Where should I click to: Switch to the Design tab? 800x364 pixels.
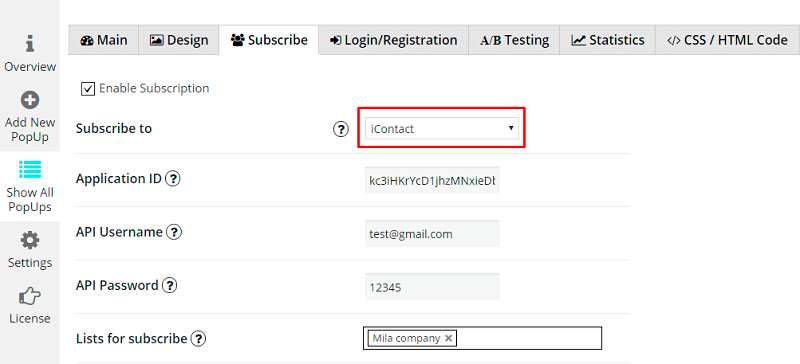(179, 40)
